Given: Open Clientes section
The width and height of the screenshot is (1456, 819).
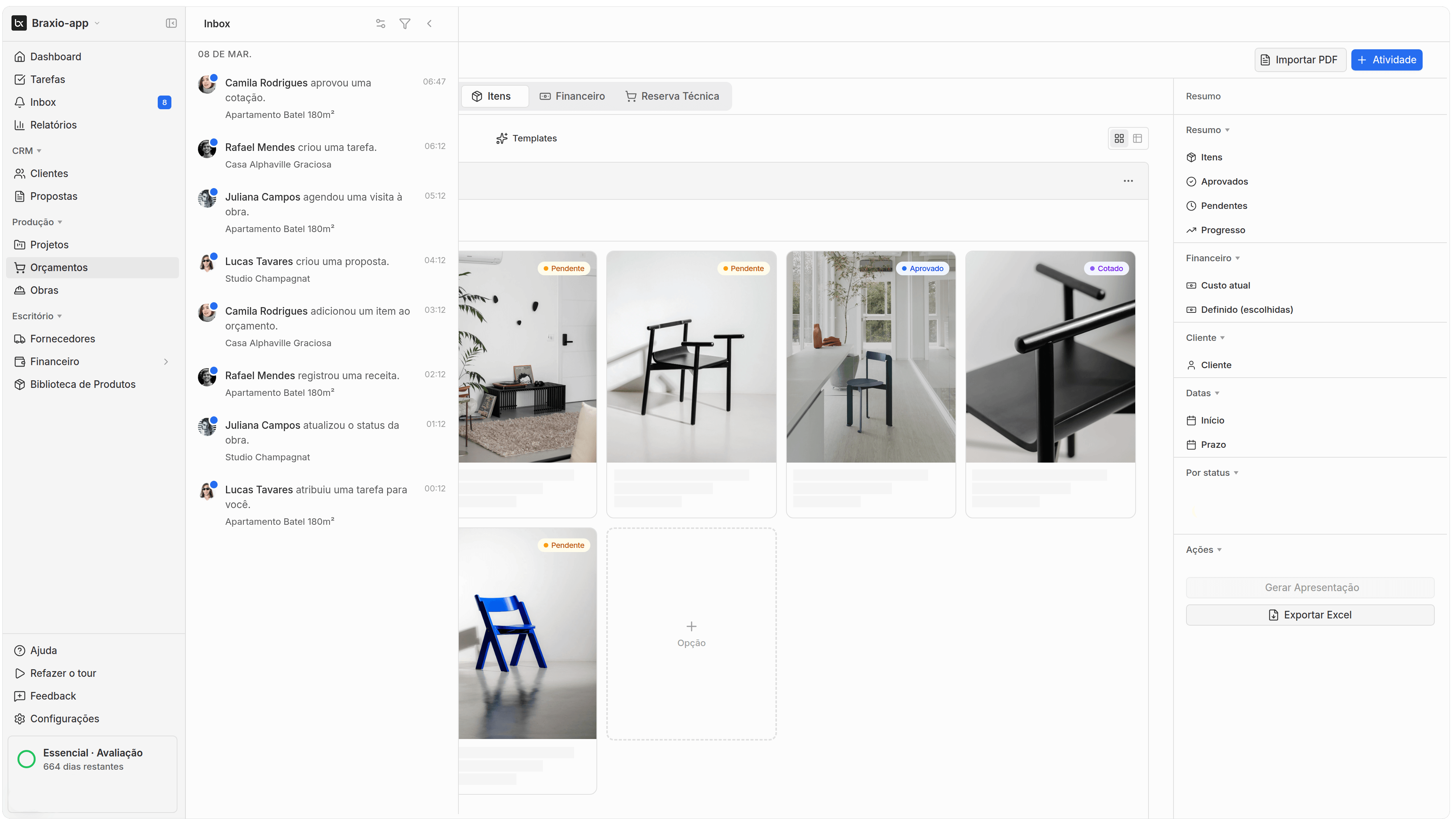Looking at the screenshot, I should tap(93, 174).
